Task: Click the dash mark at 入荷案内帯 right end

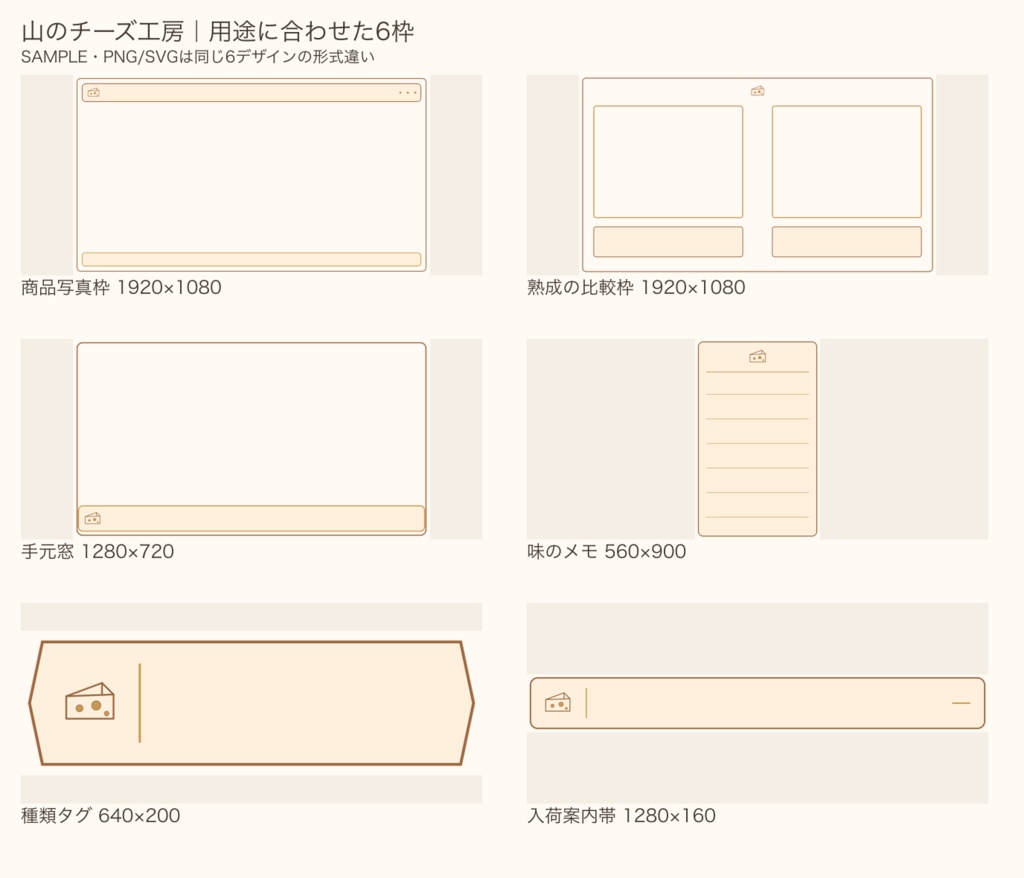Action: [961, 703]
